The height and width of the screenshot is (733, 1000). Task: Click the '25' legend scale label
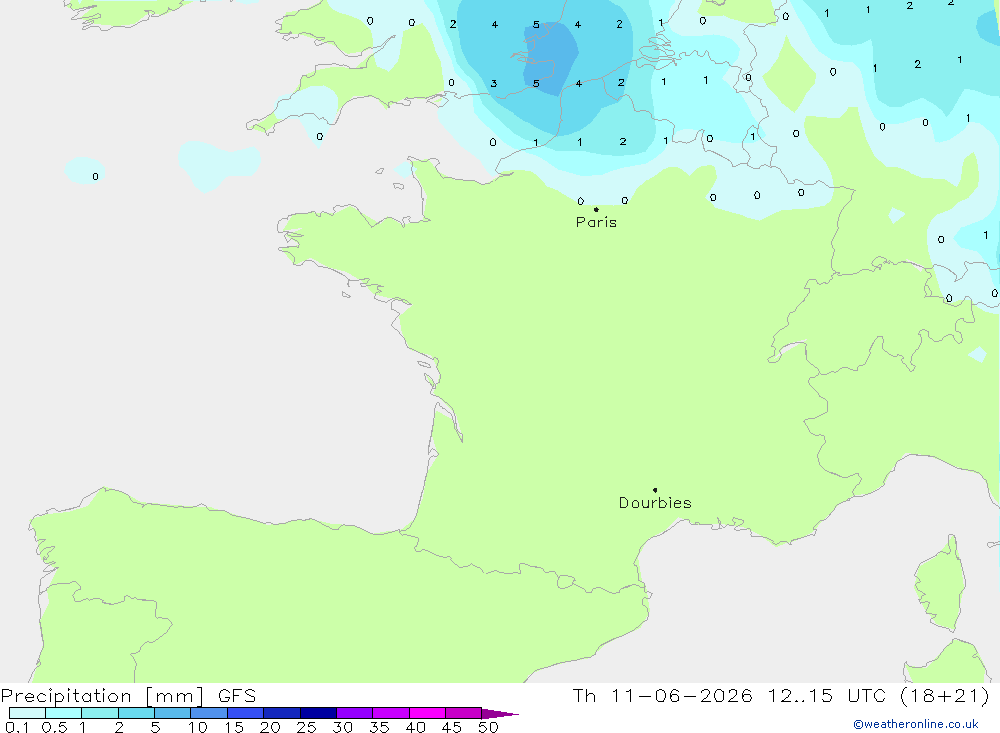306,727
